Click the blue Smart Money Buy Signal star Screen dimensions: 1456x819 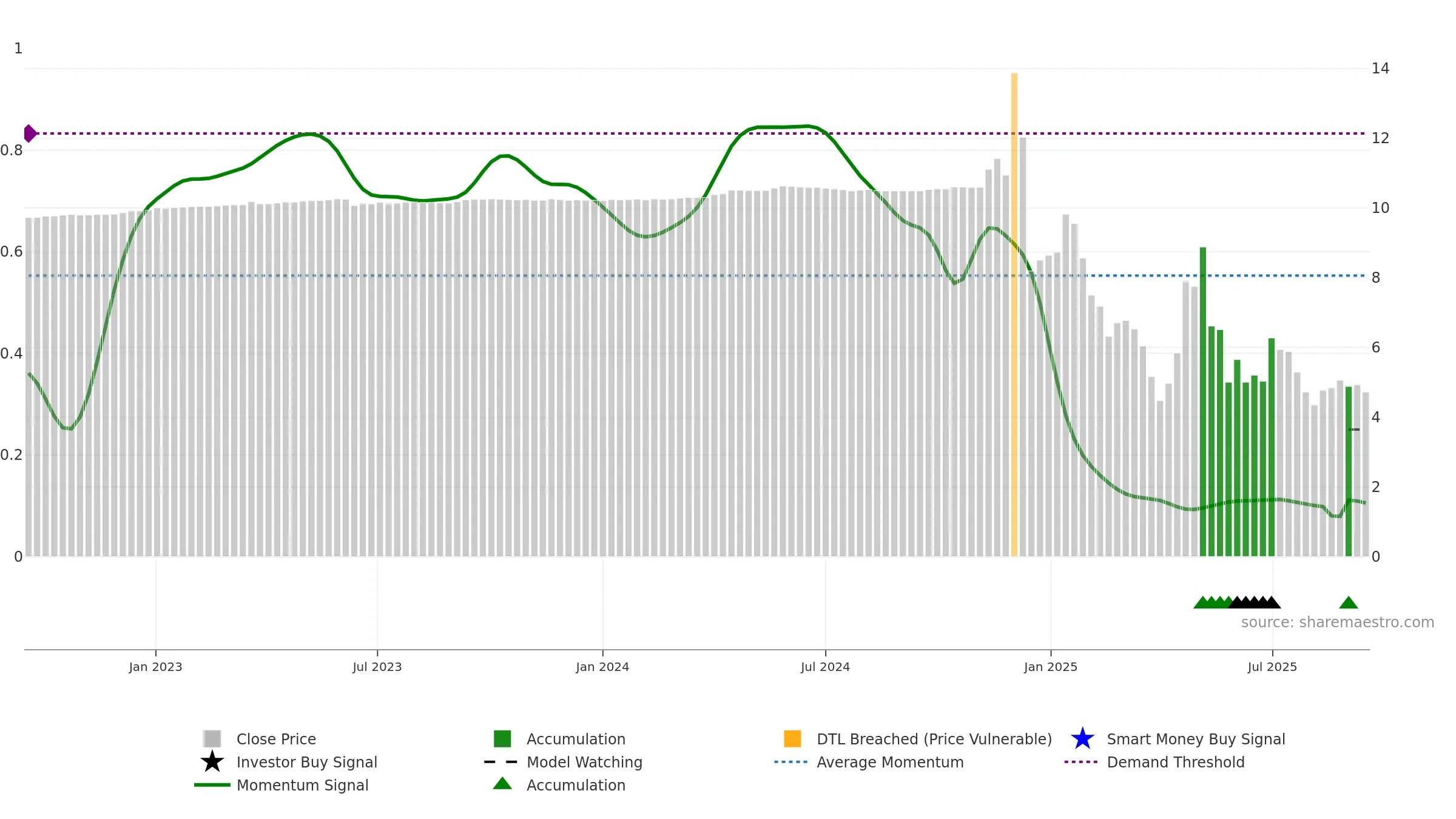coord(1082,738)
